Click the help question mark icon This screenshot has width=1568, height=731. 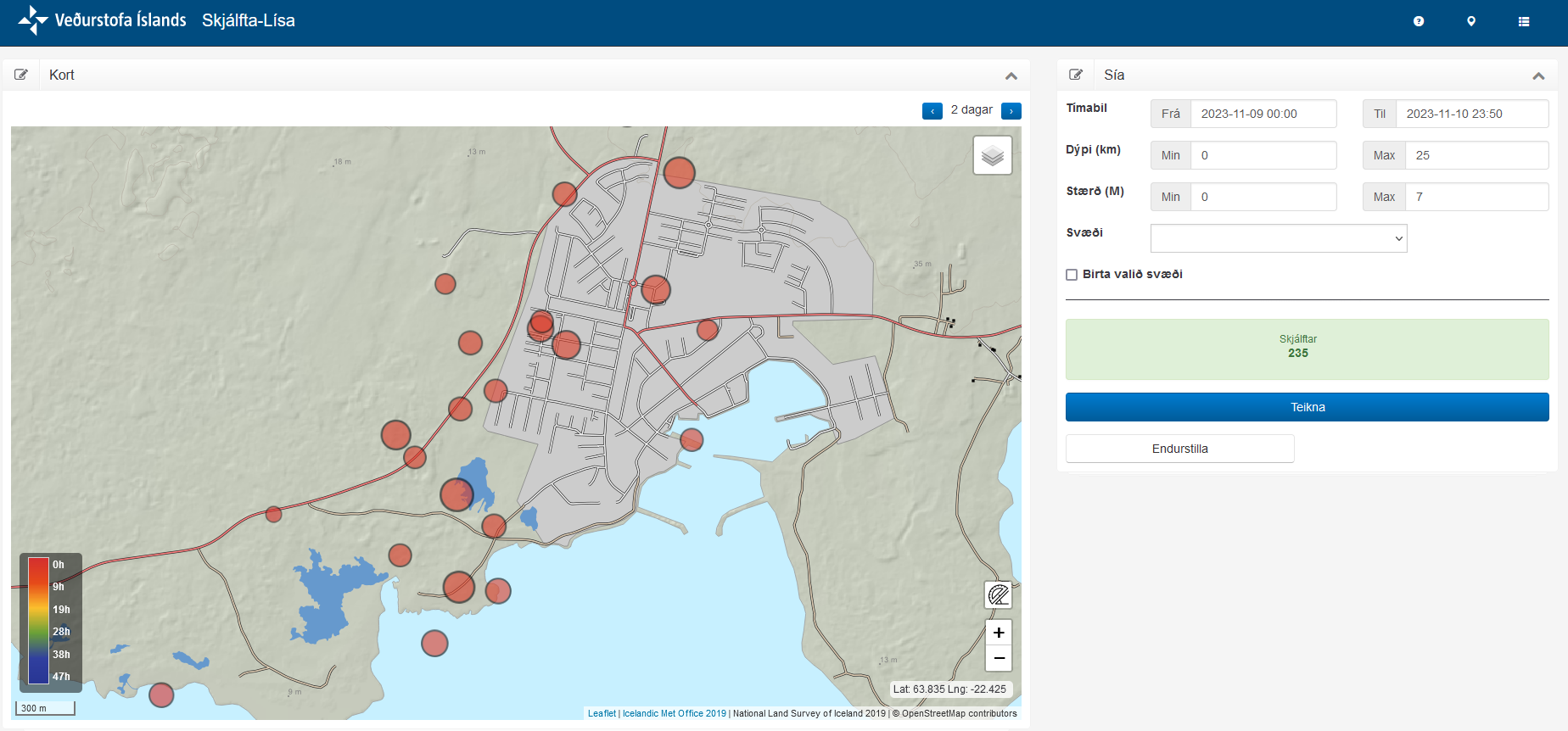[1419, 21]
